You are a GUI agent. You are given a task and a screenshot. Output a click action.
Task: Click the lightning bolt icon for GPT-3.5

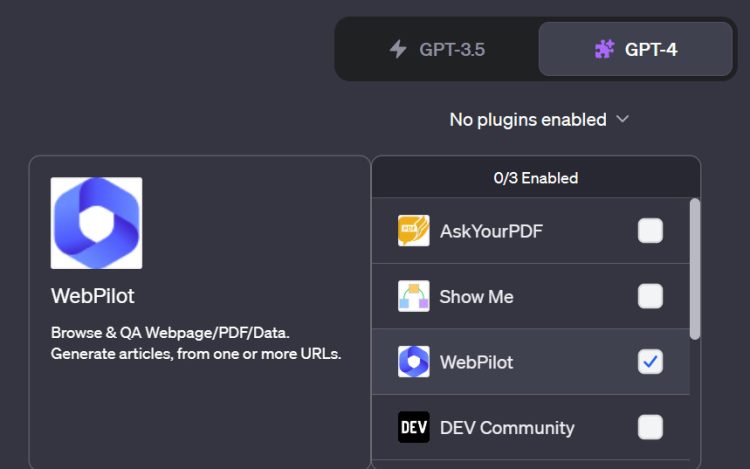[398, 49]
